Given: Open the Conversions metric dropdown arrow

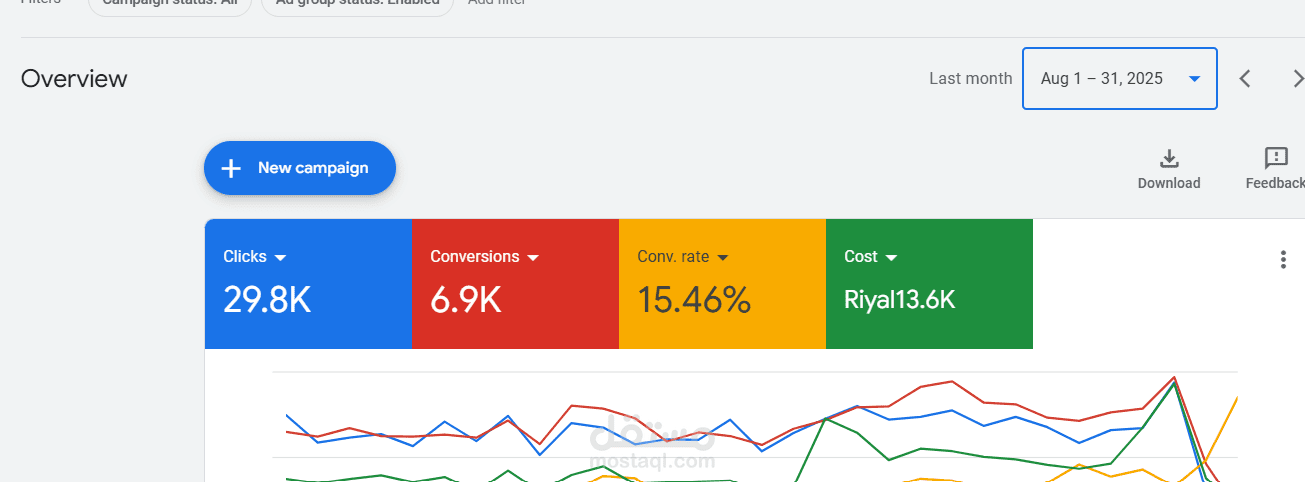Looking at the screenshot, I should coord(533,258).
